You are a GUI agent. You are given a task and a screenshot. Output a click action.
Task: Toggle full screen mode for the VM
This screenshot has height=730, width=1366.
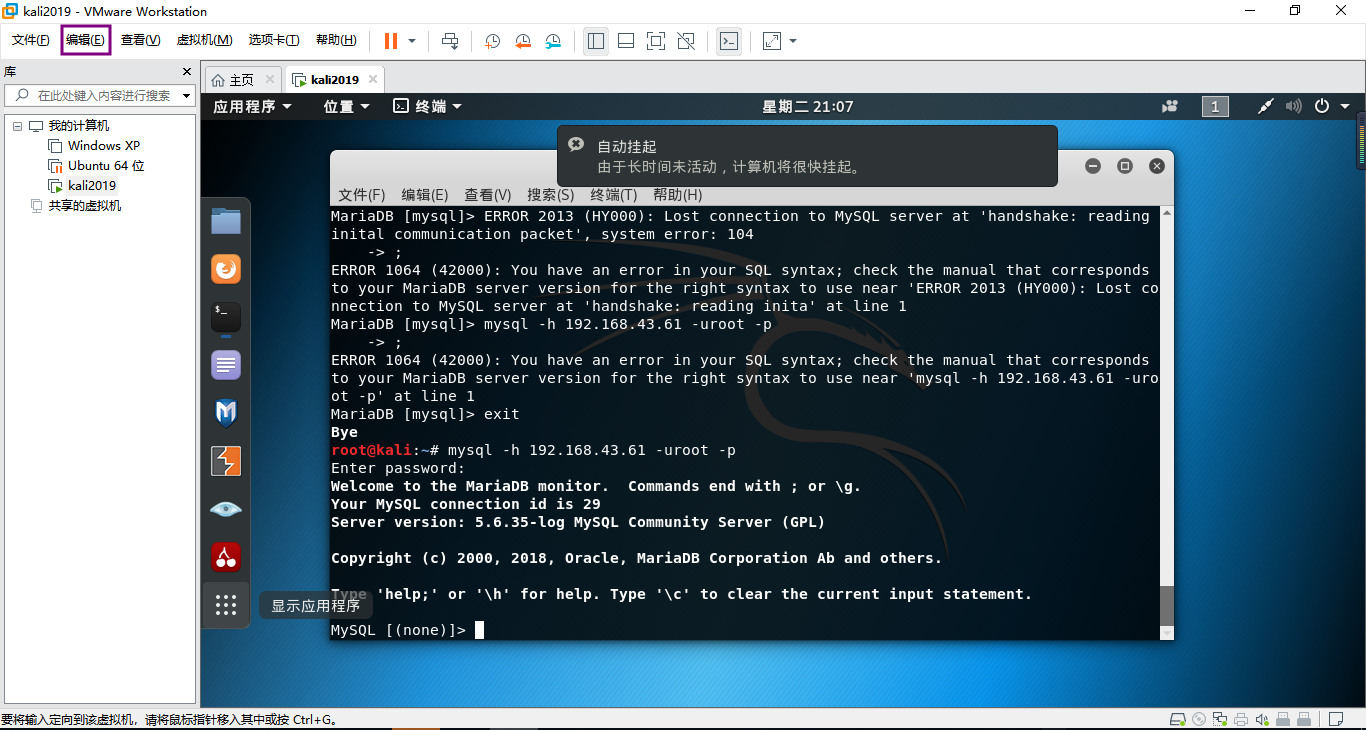click(x=656, y=41)
